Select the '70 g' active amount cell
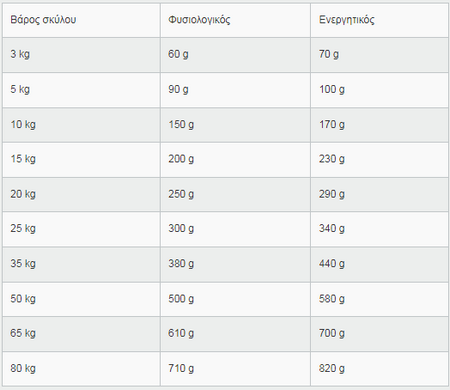 pos(379,55)
